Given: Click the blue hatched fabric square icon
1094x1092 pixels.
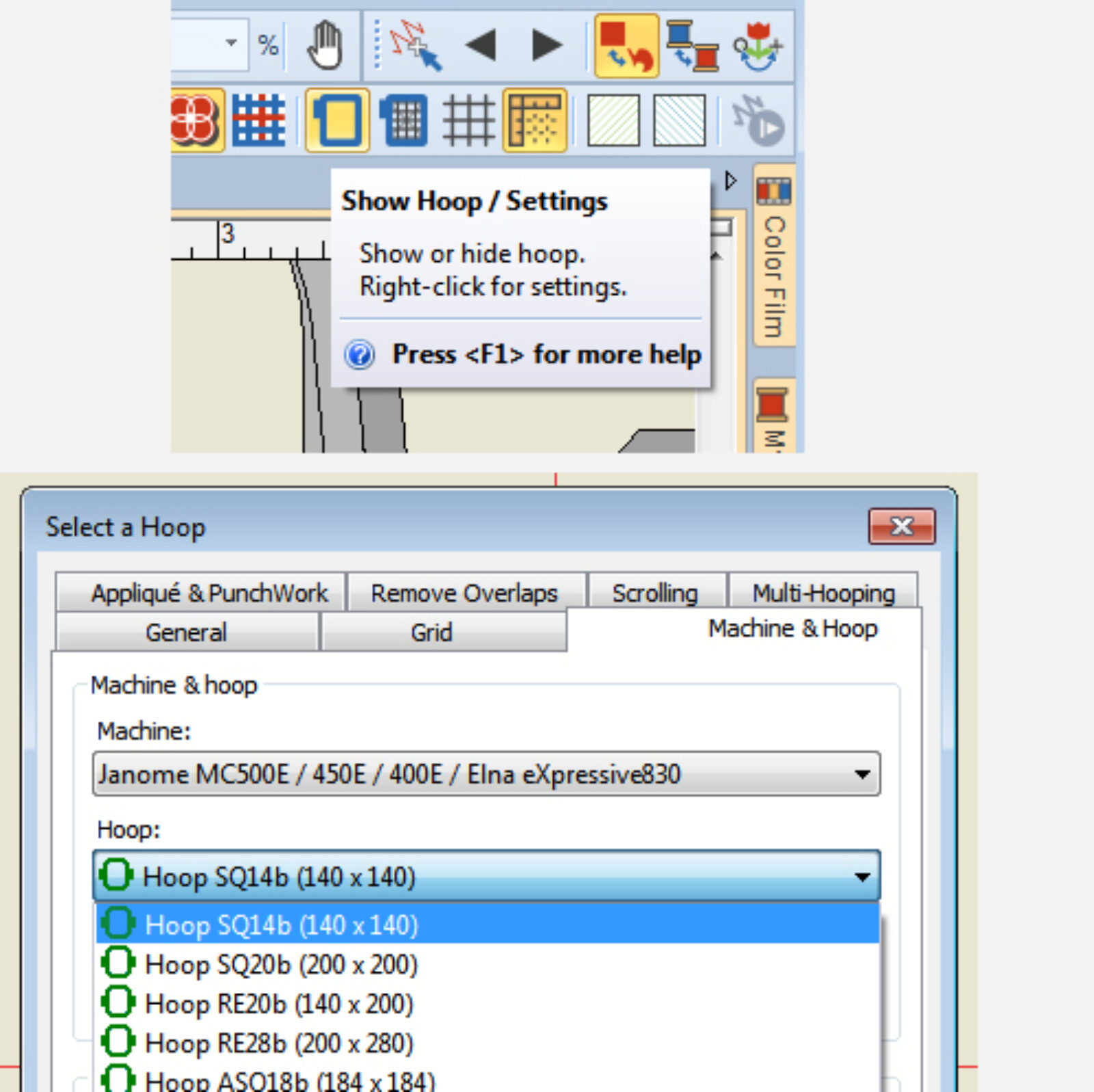Looking at the screenshot, I should 679,120.
